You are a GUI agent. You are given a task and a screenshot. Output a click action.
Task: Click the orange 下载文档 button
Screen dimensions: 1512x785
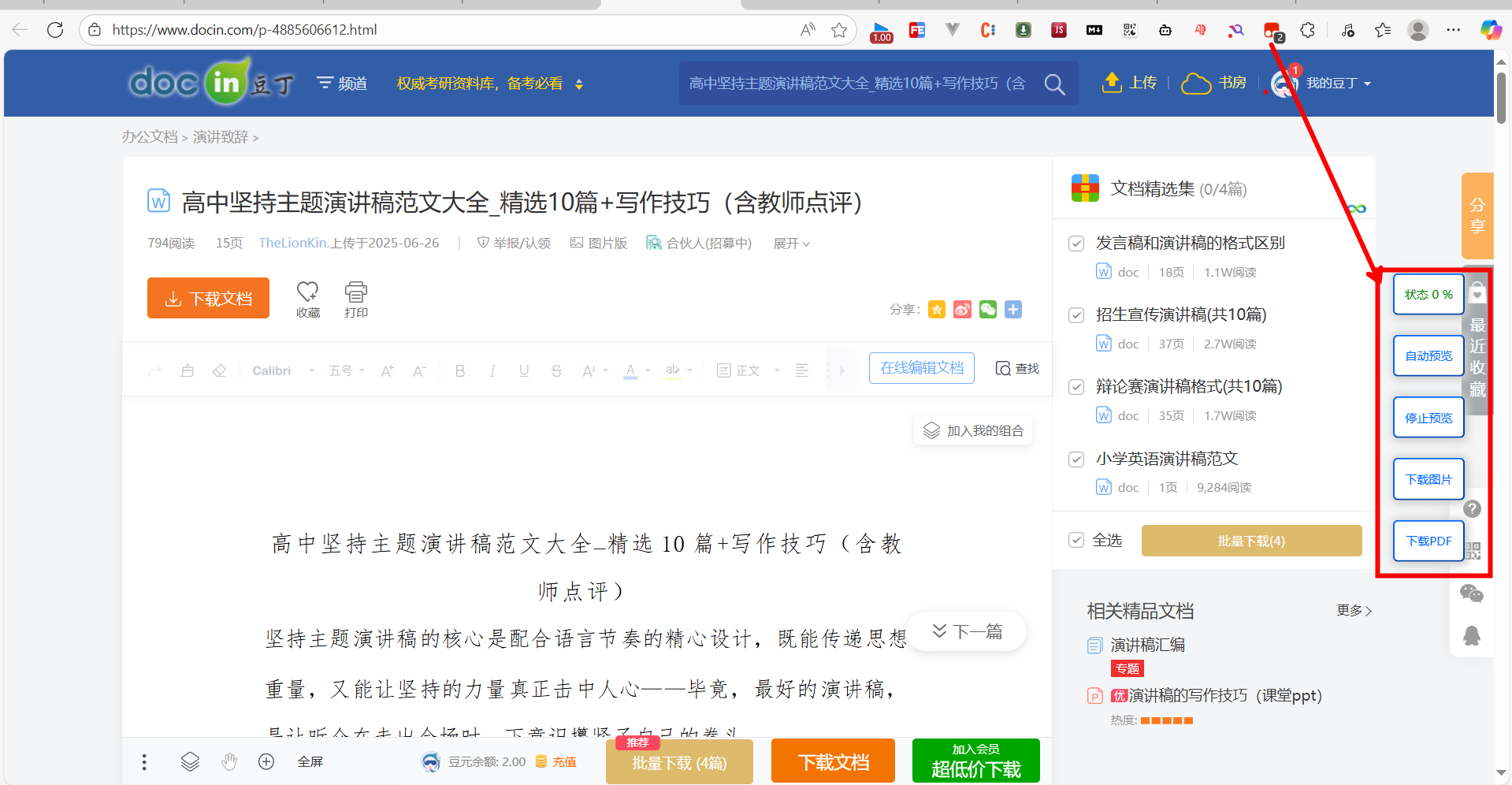(208, 298)
